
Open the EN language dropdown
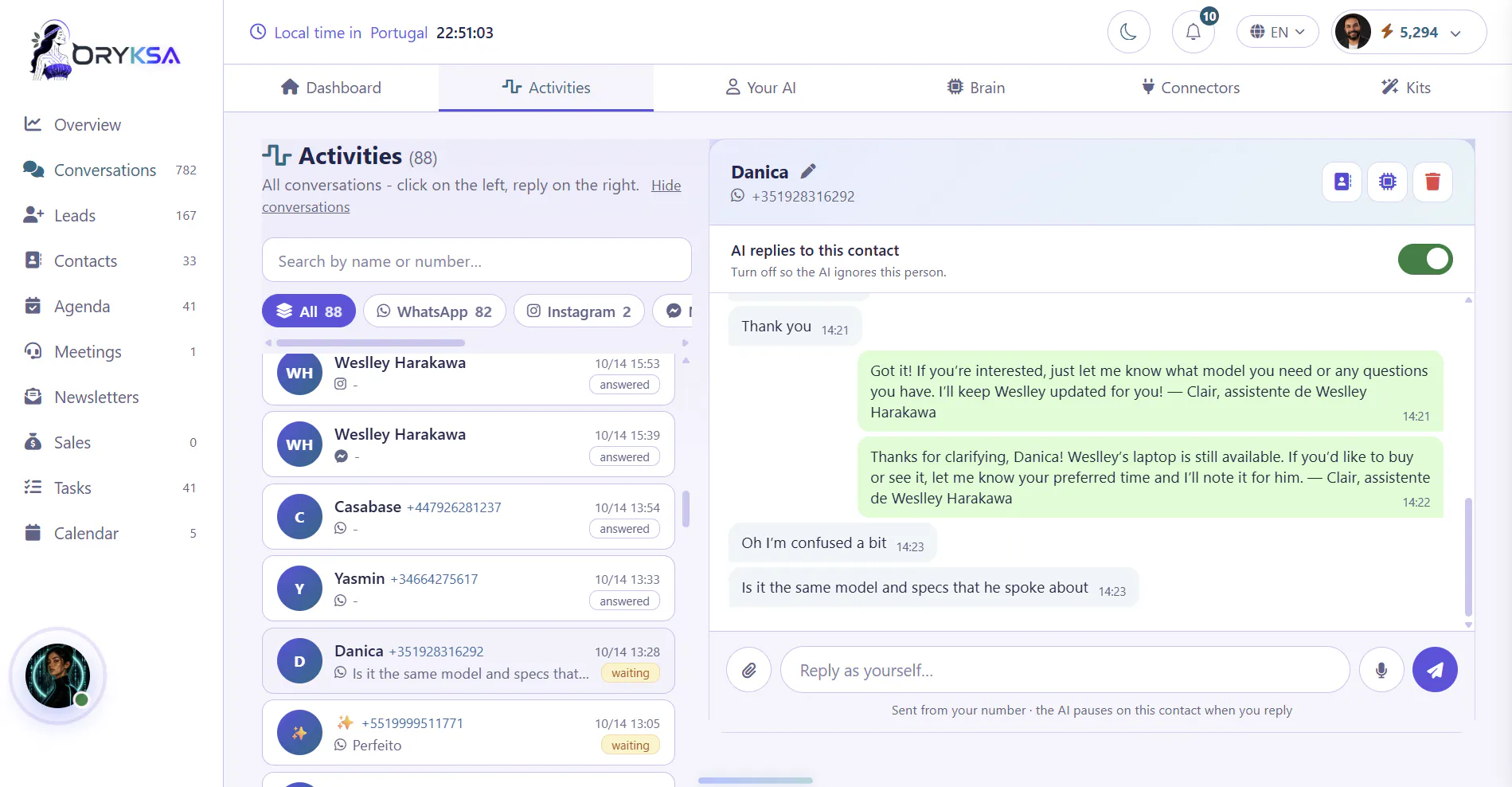1277,32
